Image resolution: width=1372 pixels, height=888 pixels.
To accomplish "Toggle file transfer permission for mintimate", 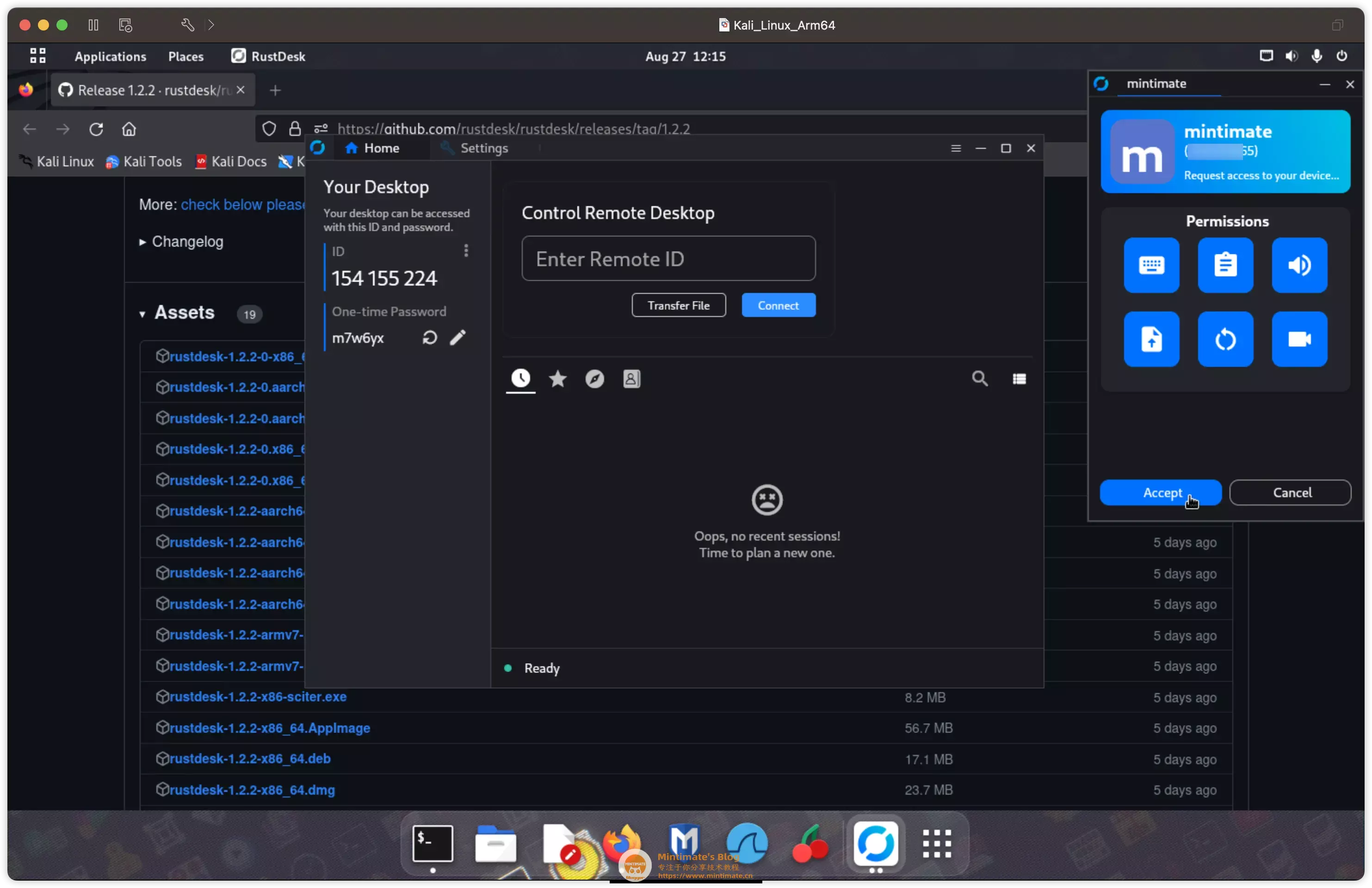I will click(x=1151, y=339).
